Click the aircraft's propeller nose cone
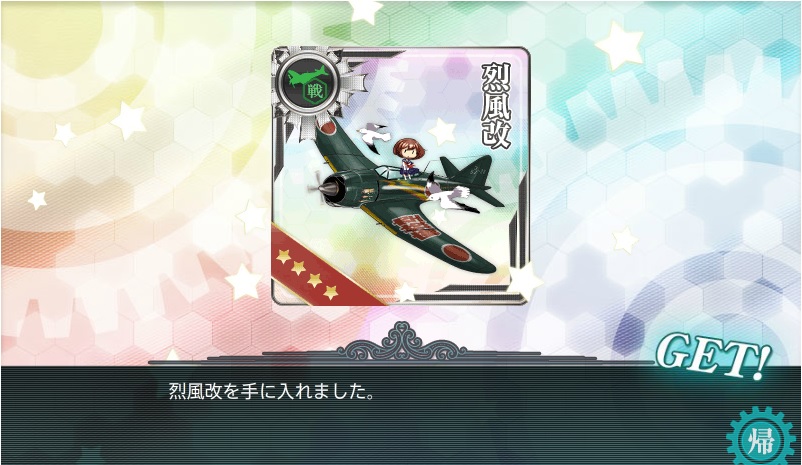The width and height of the screenshot is (802, 465). click(x=327, y=188)
